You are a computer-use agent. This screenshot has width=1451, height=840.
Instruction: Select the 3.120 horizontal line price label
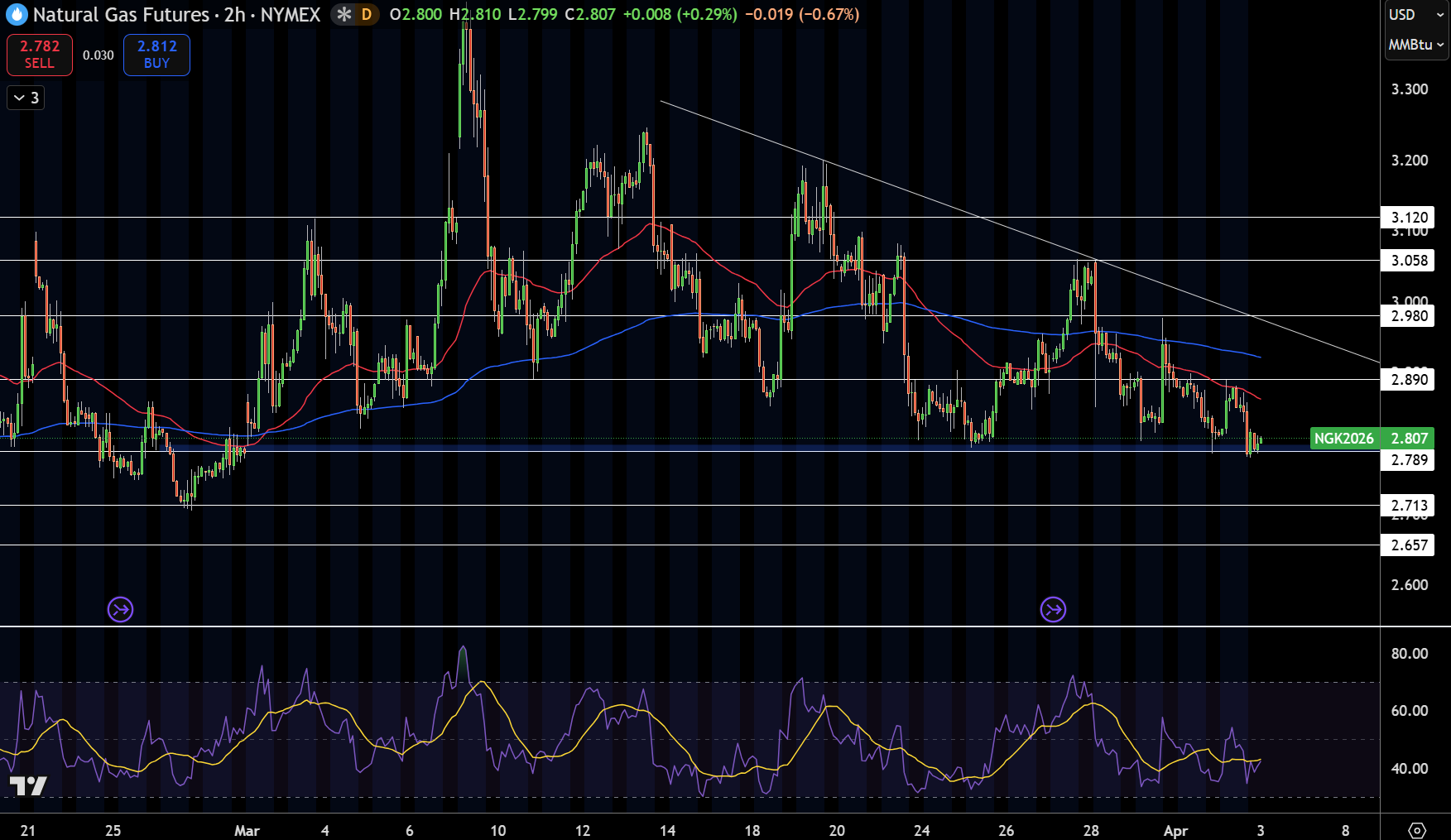[1408, 218]
